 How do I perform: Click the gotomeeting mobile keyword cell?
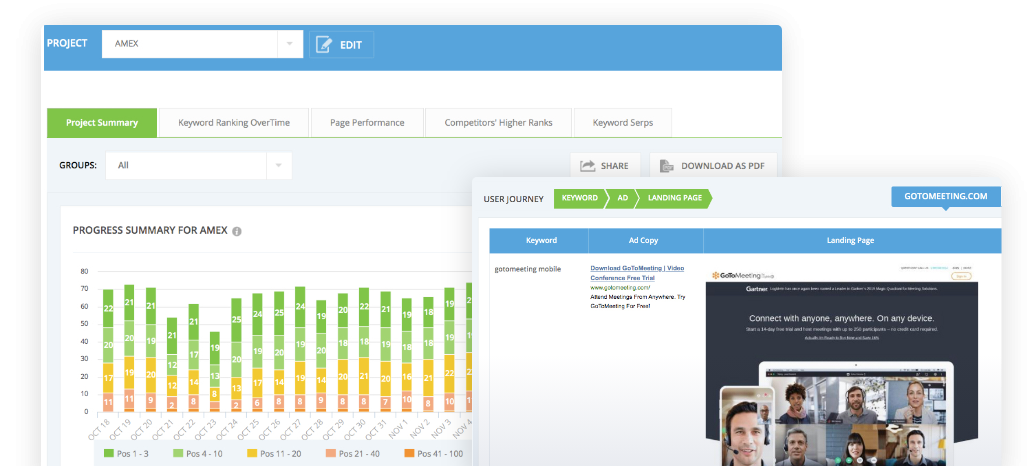point(528,269)
